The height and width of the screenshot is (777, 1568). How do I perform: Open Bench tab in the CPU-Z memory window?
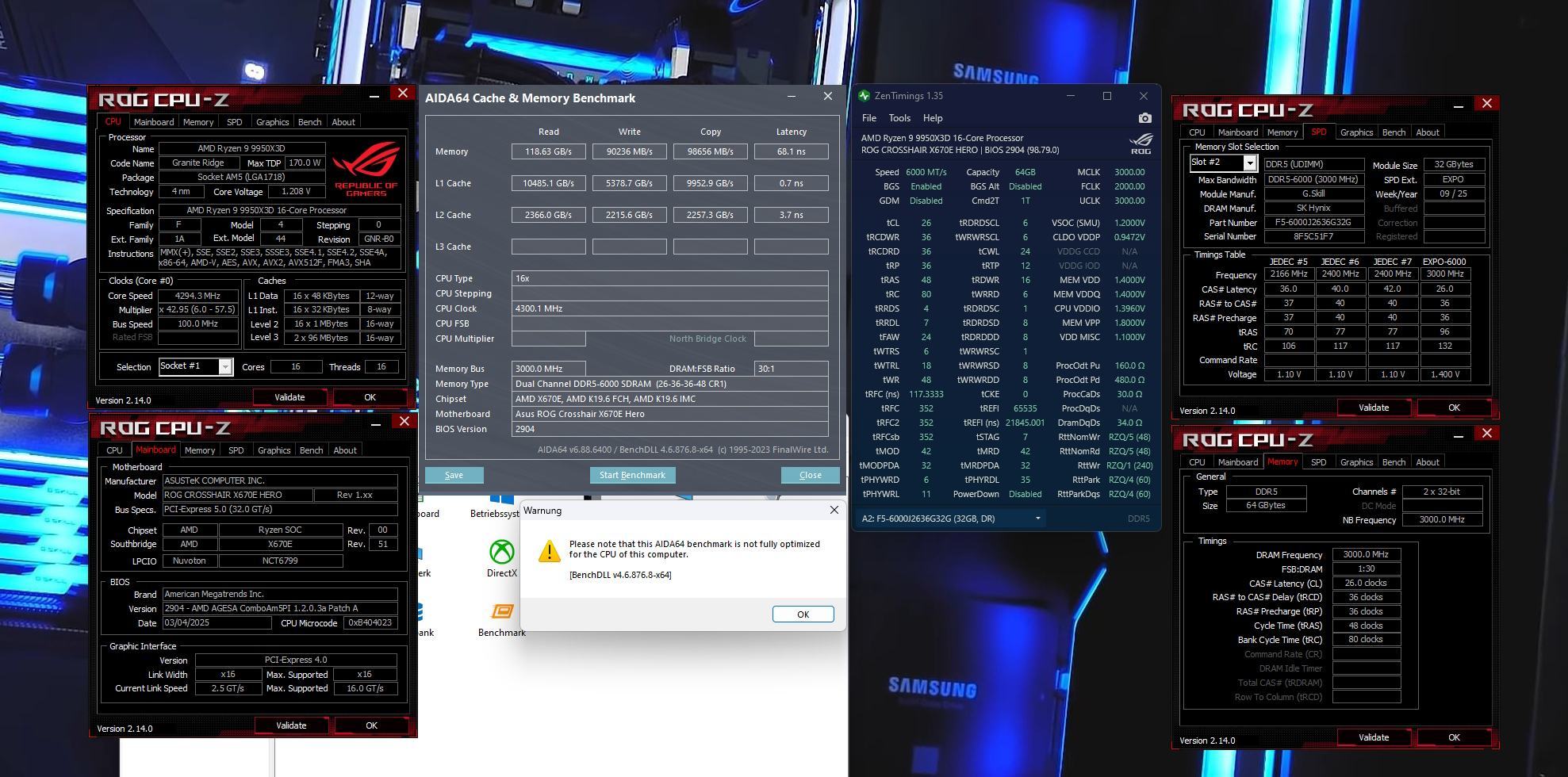pos(1394,462)
